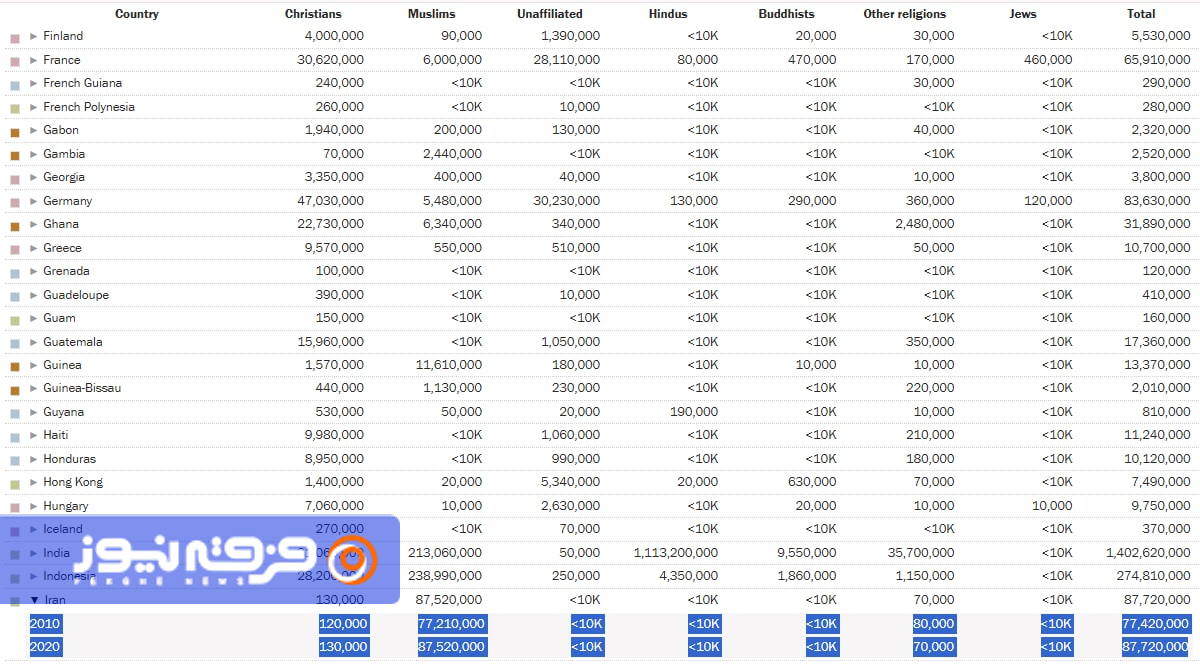Click the Guatemala country name
1200x664 pixels.
point(72,342)
